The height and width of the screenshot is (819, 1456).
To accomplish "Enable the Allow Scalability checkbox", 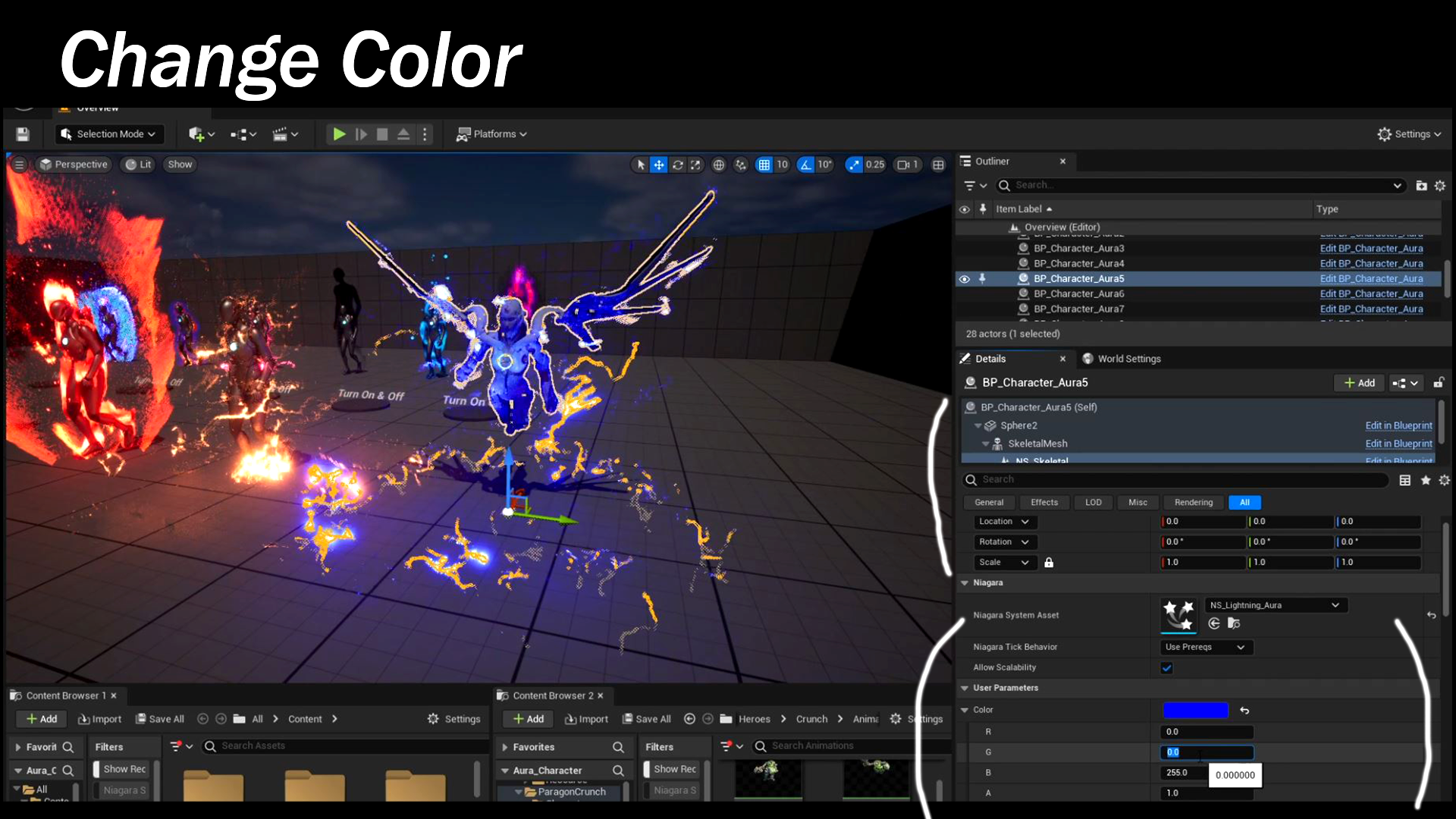I will pyautogui.click(x=1166, y=667).
